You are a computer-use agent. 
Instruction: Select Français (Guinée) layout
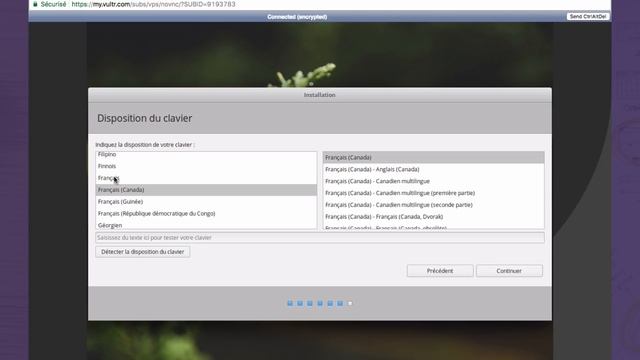[206, 202]
